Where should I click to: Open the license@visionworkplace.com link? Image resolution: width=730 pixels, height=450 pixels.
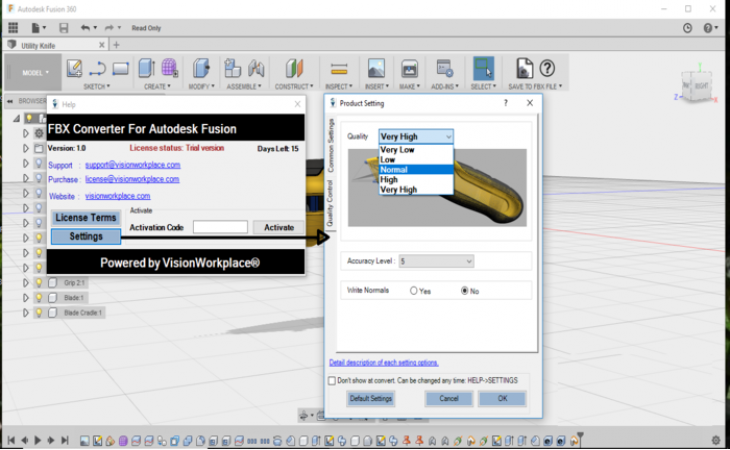pos(132,179)
